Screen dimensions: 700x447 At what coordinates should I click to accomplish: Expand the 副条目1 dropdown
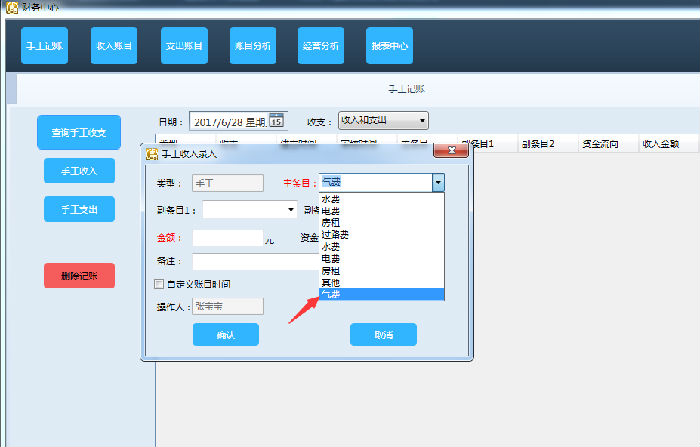[x=291, y=210]
